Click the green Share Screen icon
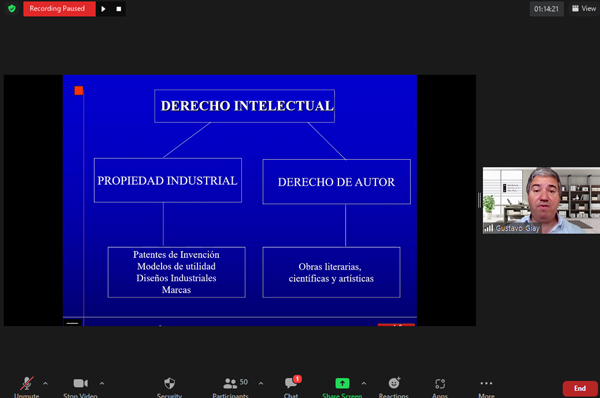The height and width of the screenshot is (398, 600). coord(342,383)
